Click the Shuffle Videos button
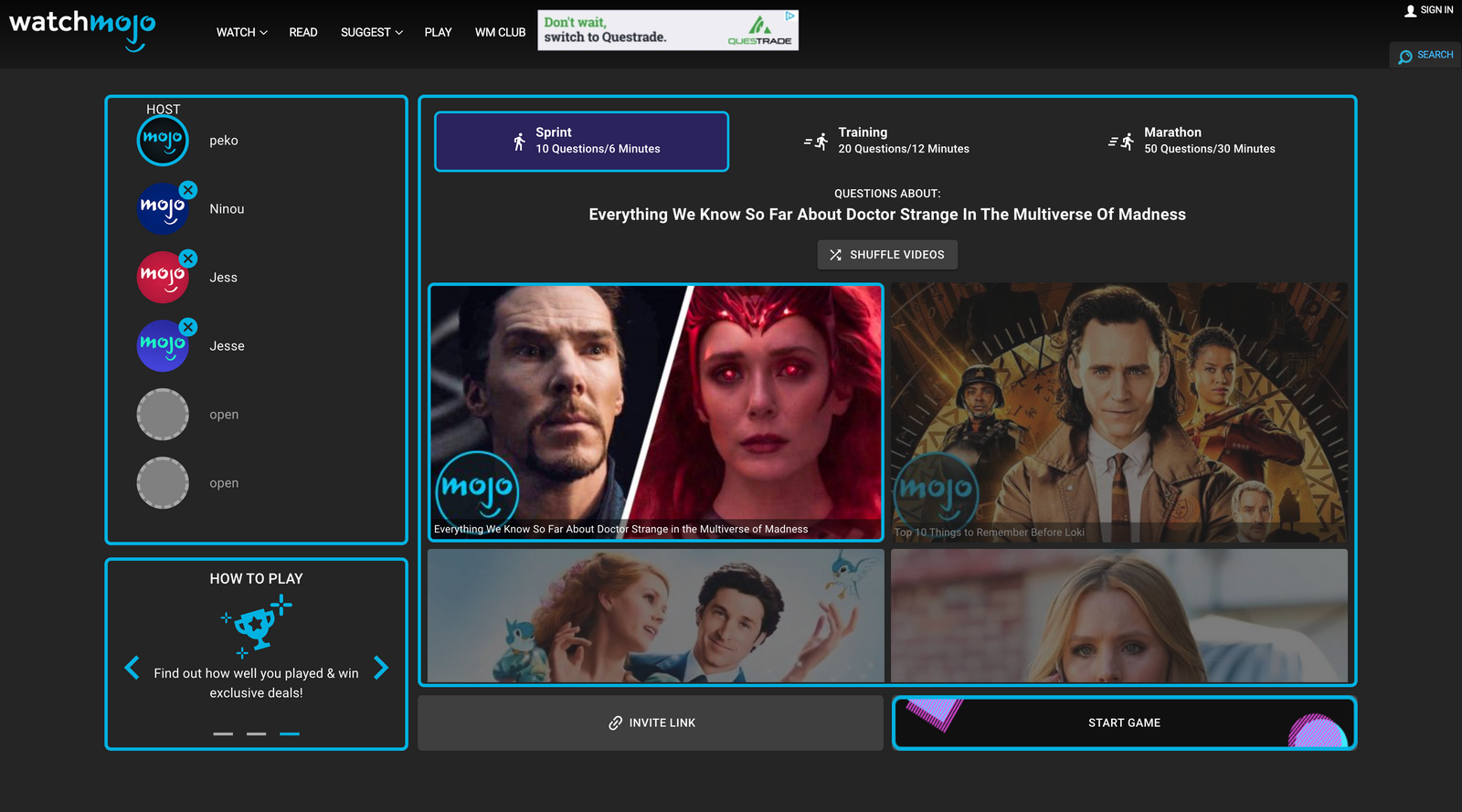 (887, 255)
